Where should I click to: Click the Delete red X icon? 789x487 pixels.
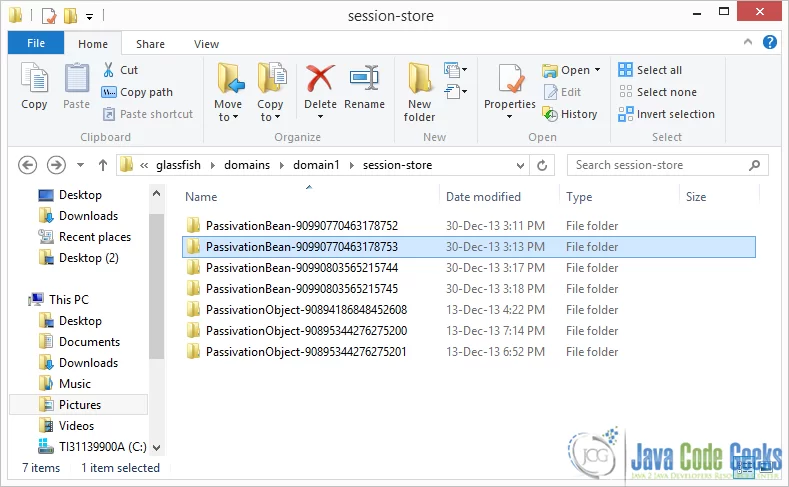coord(320,79)
